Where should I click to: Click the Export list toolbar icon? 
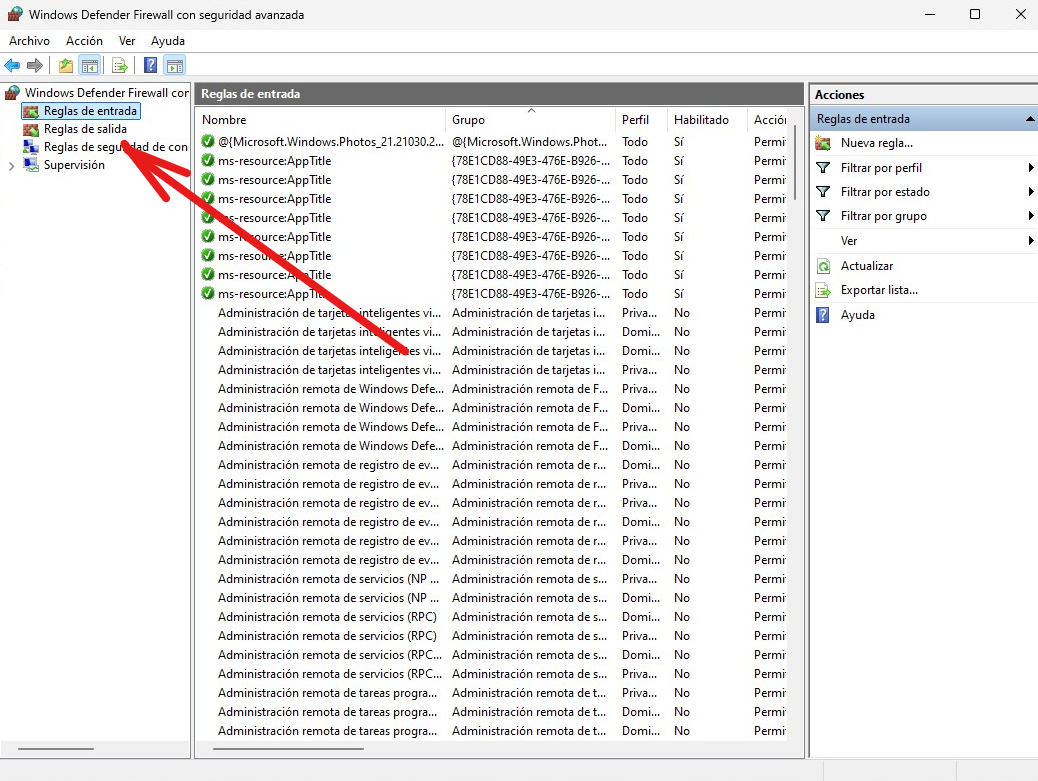[x=120, y=66]
